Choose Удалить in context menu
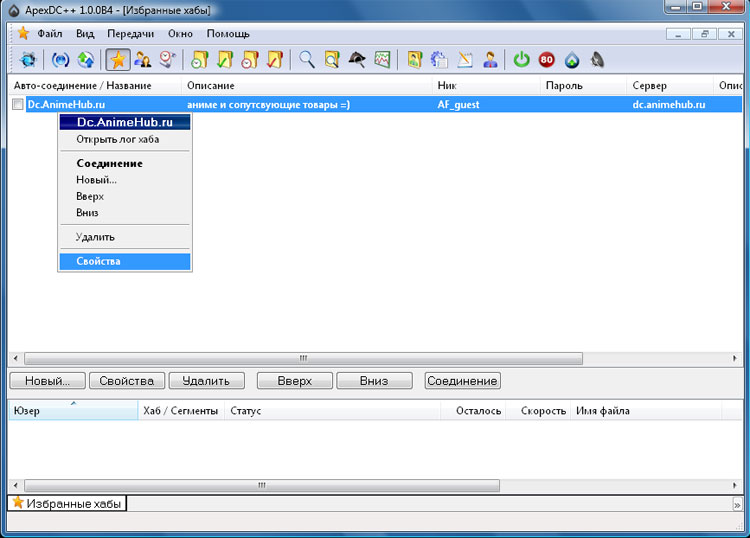This screenshot has width=750, height=538. 125,237
